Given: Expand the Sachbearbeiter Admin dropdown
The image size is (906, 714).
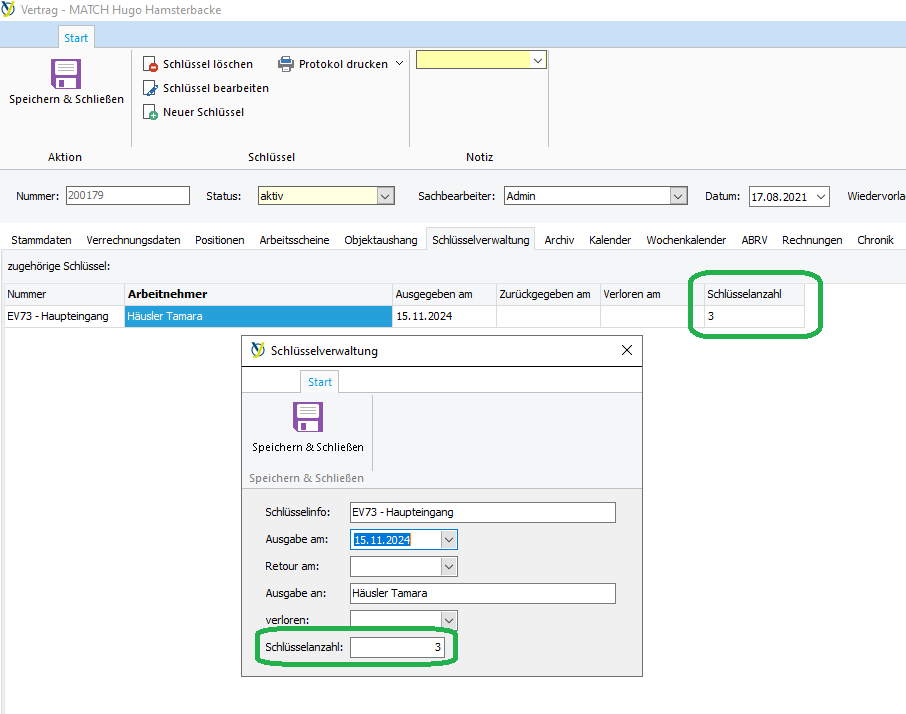Looking at the screenshot, I should 678,196.
